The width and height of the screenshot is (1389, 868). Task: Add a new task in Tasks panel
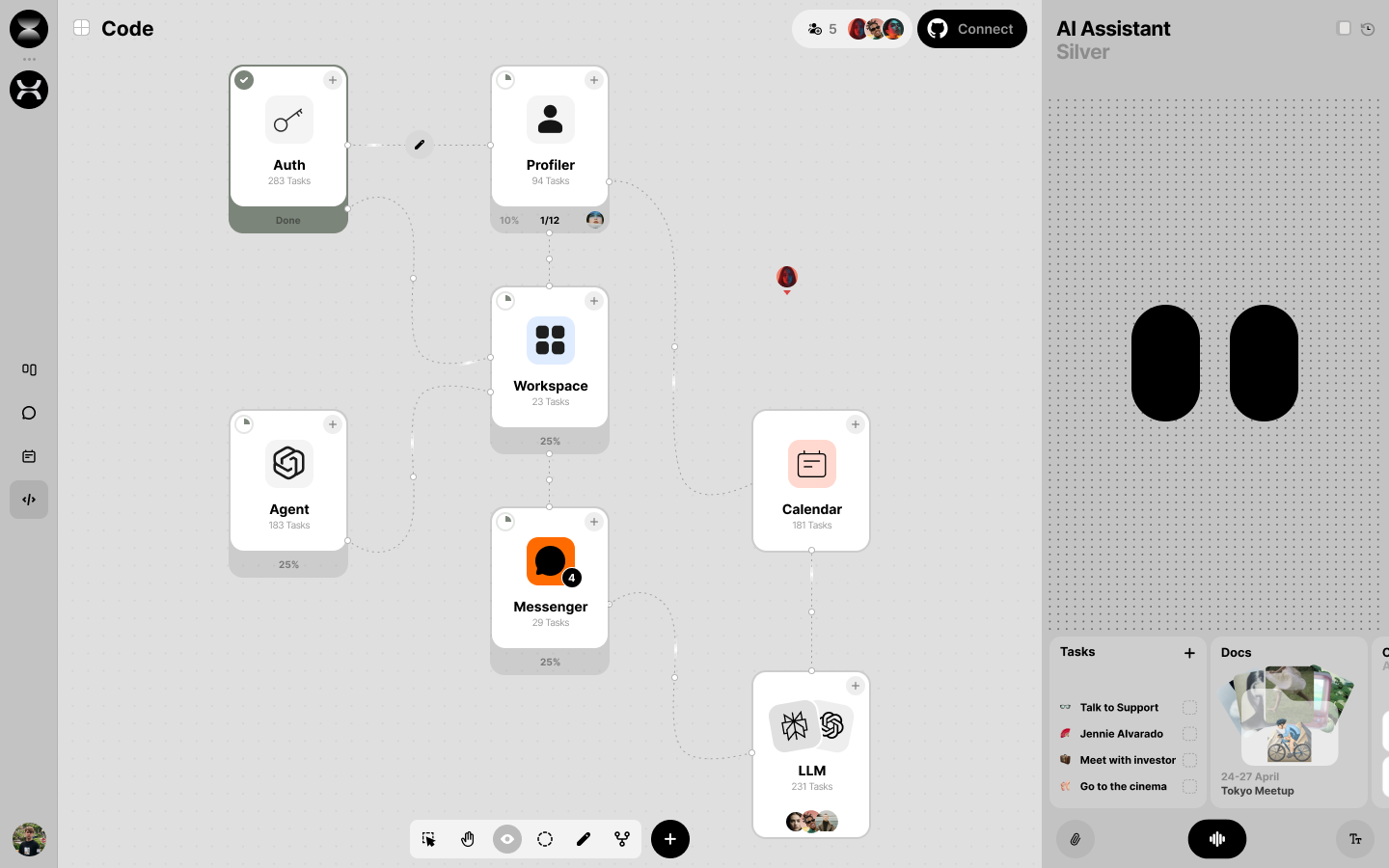(x=1189, y=653)
